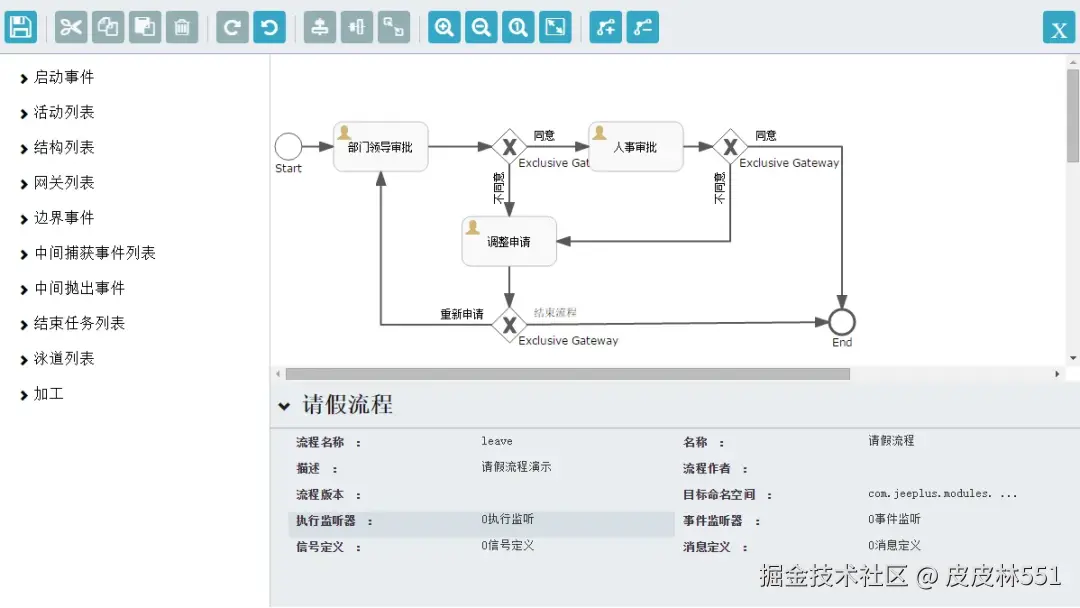This screenshot has height=608, width=1080.
Task: Click the X button on toolbar right
Action: 1059,27
